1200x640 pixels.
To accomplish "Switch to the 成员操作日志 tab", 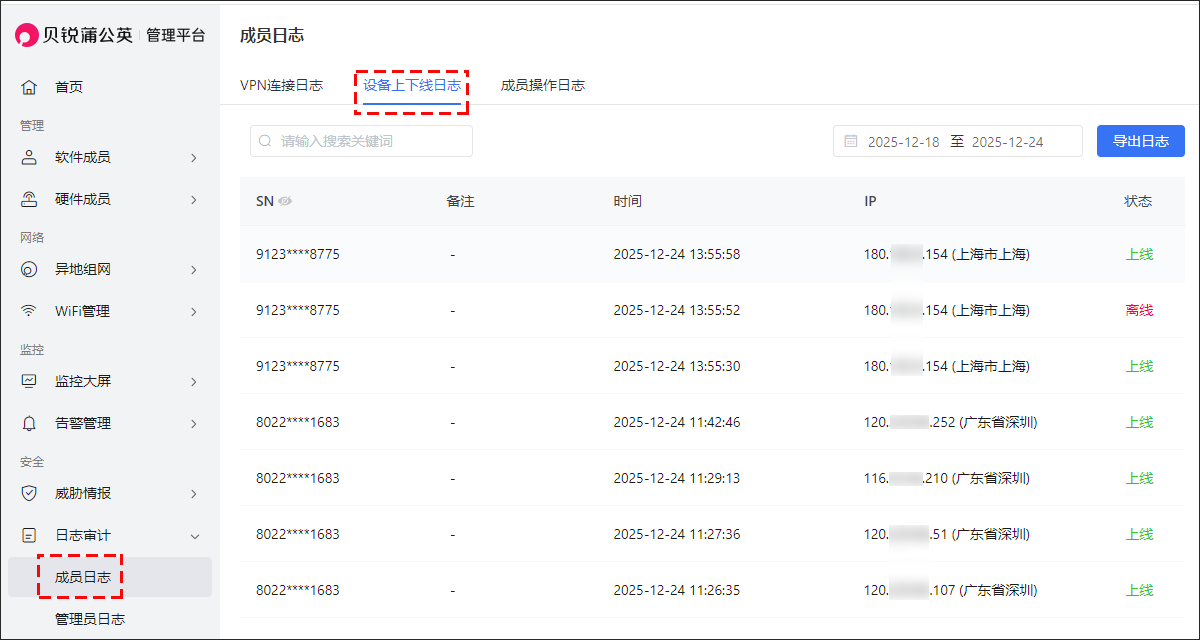I will (542, 85).
